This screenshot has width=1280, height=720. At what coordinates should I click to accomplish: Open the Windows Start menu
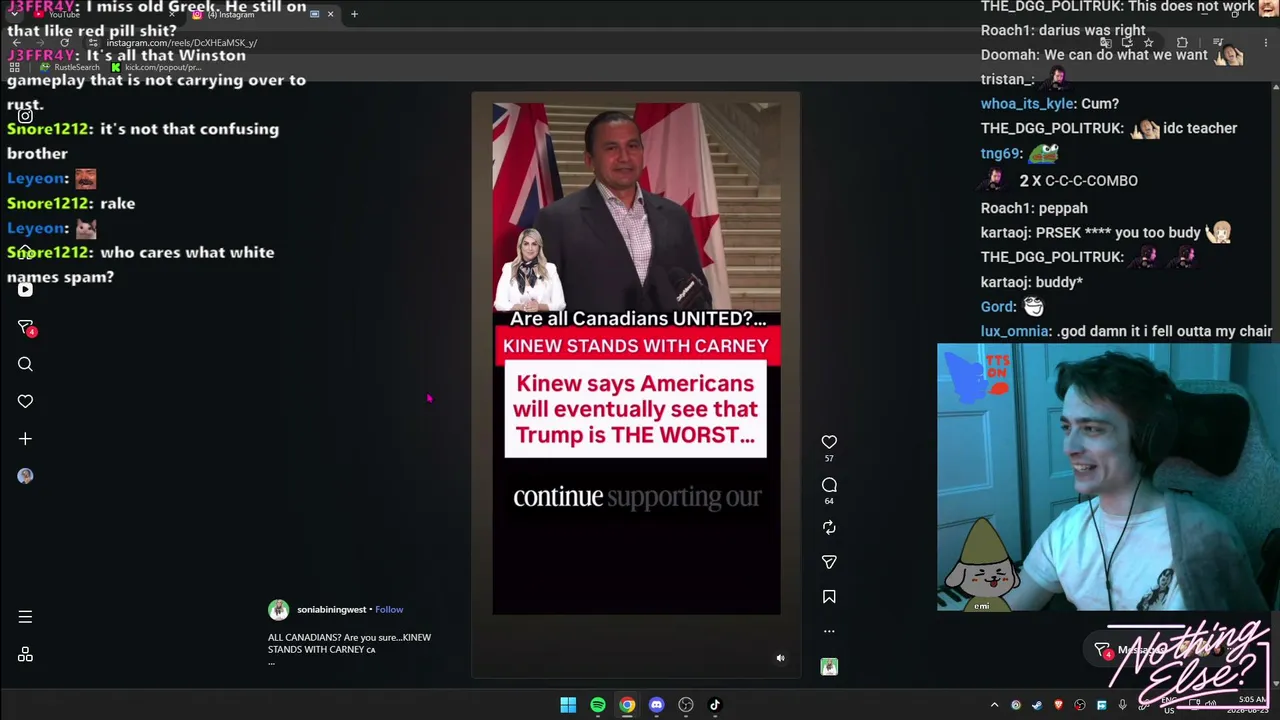click(x=568, y=705)
